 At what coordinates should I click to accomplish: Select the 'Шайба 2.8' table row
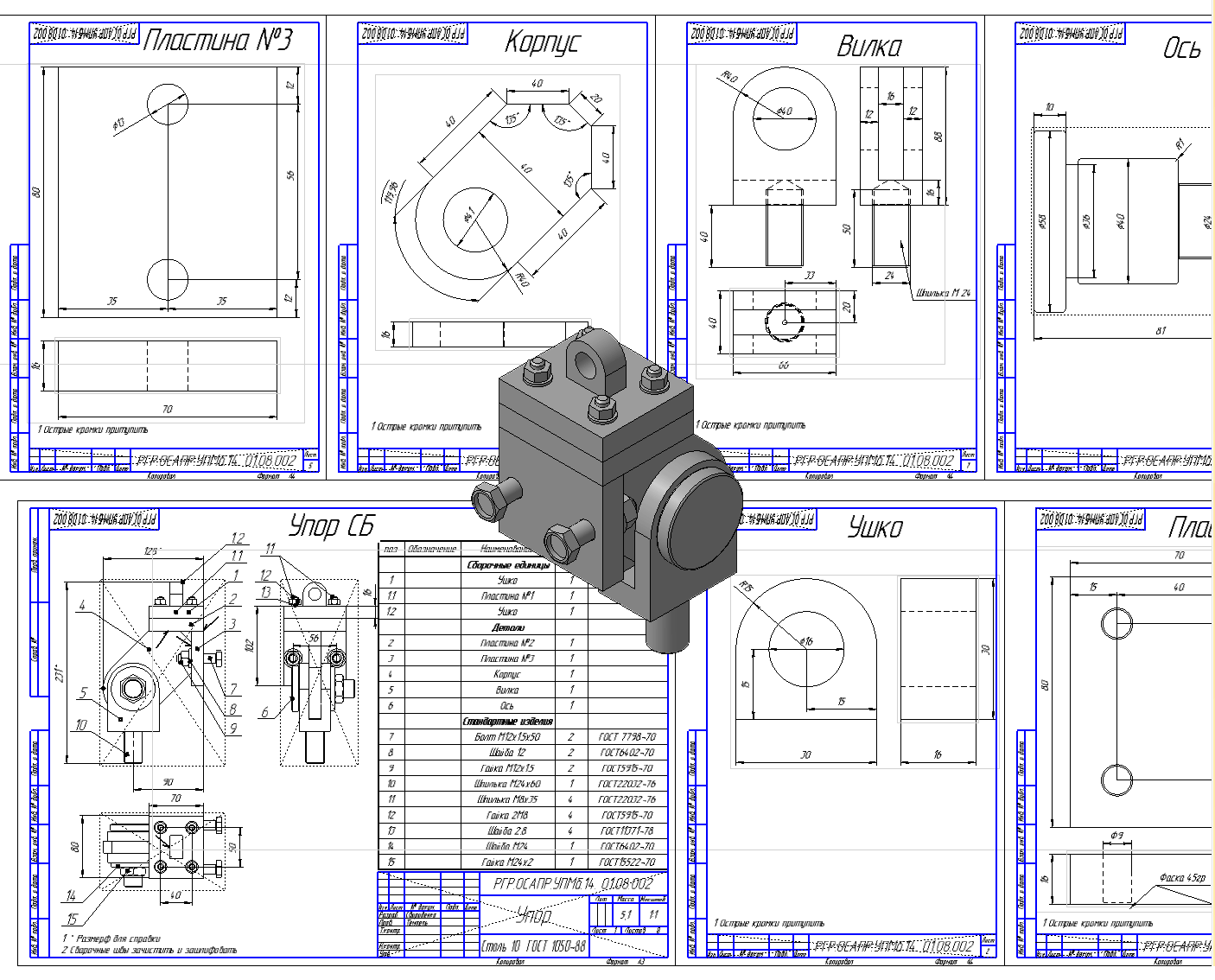click(x=524, y=830)
